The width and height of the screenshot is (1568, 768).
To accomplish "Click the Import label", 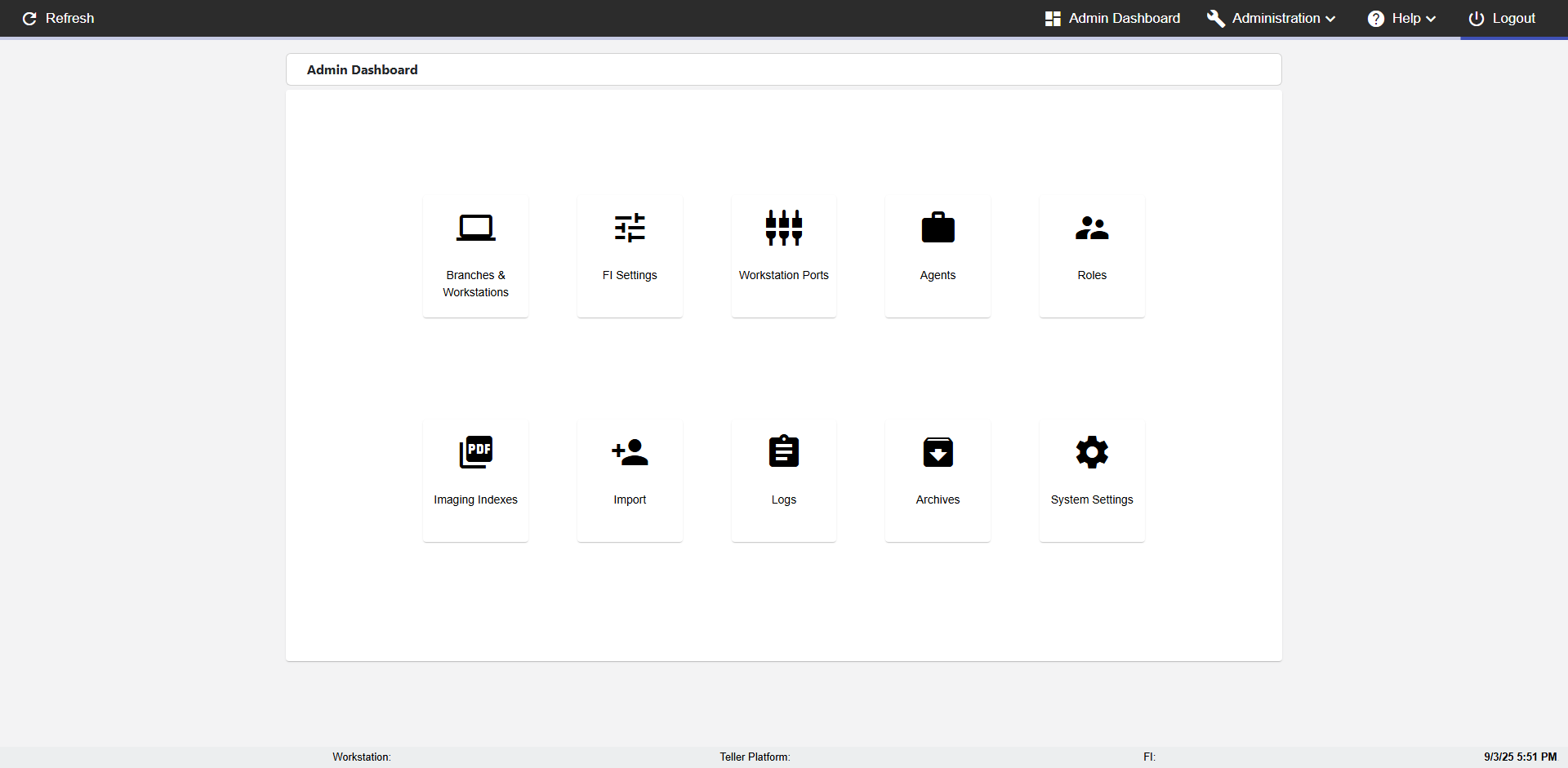I will point(630,499).
